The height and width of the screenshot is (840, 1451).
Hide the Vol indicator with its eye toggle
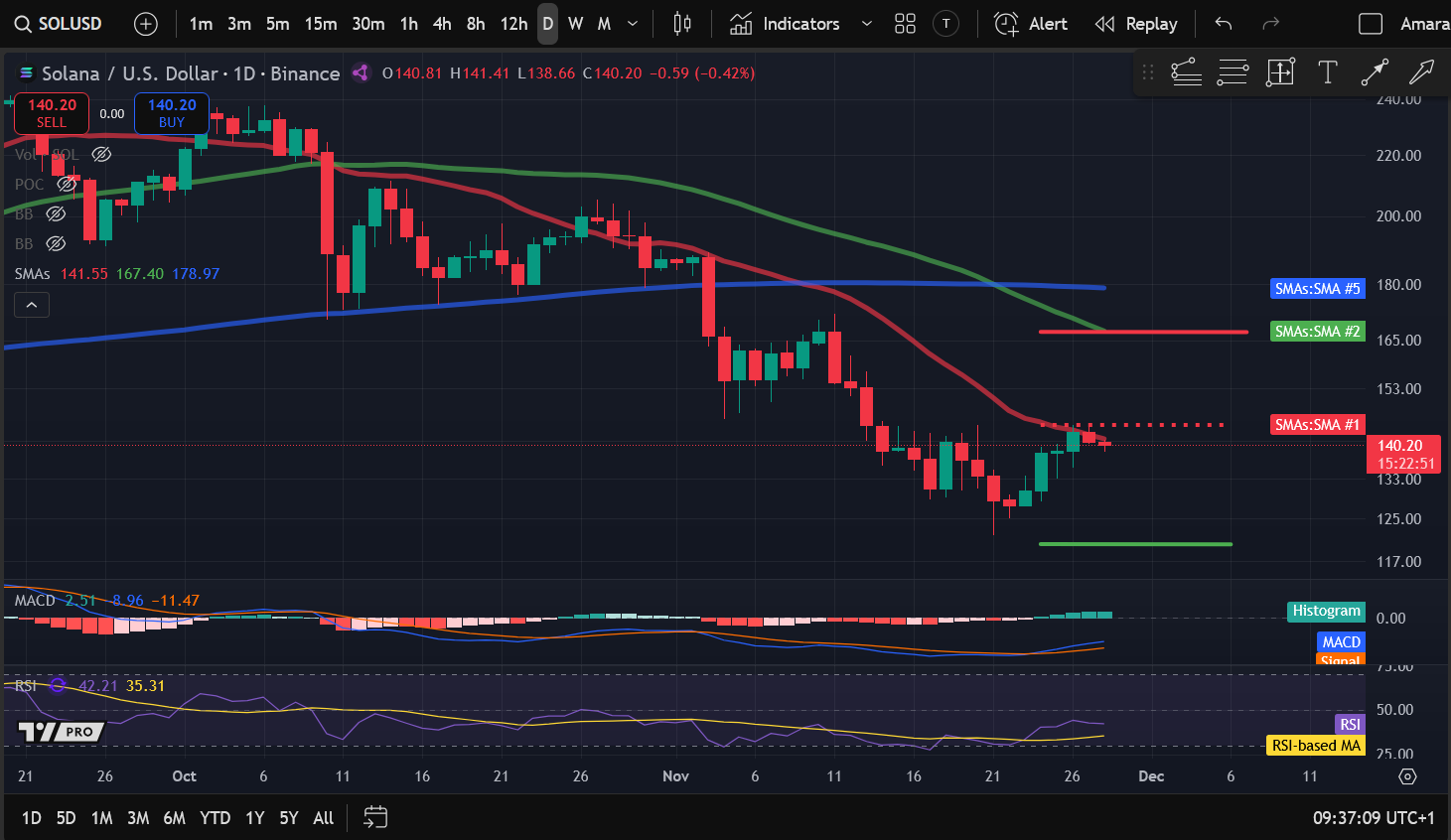click(101, 154)
